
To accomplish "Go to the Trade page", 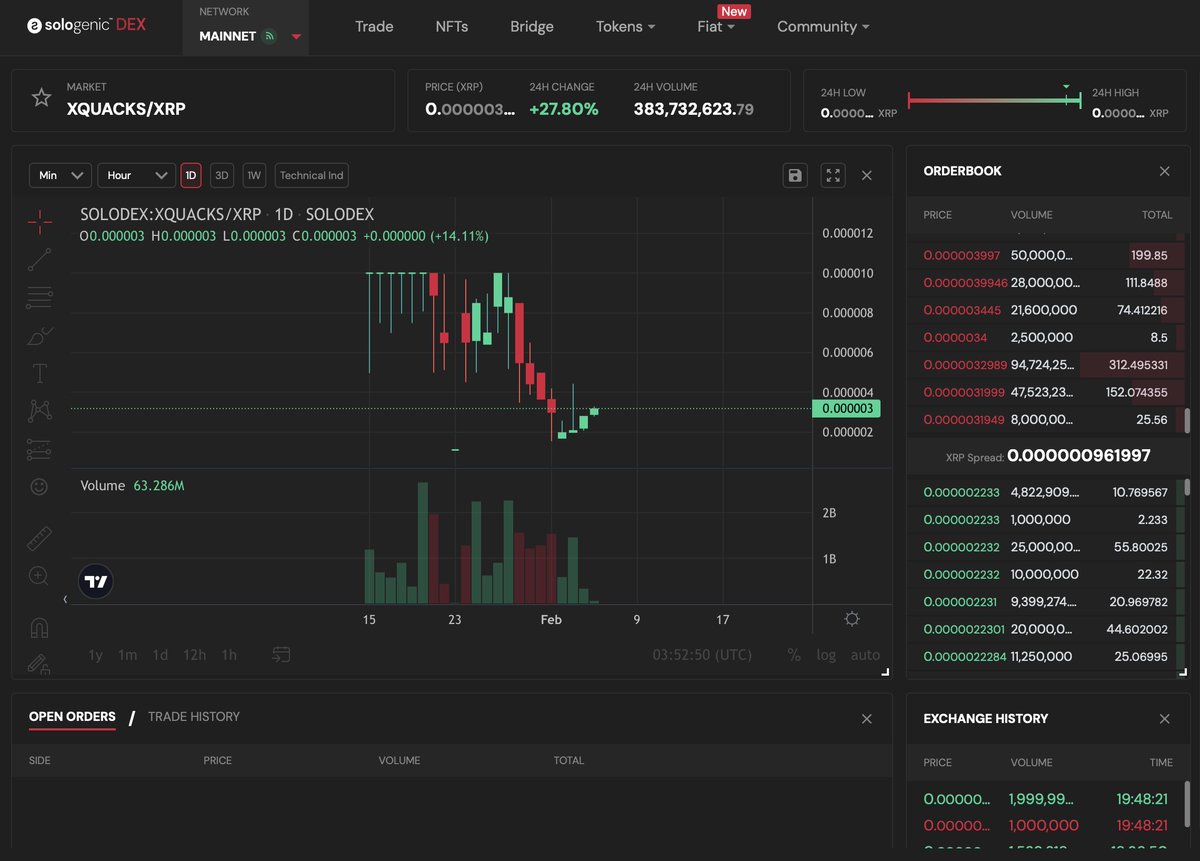I will [374, 26].
